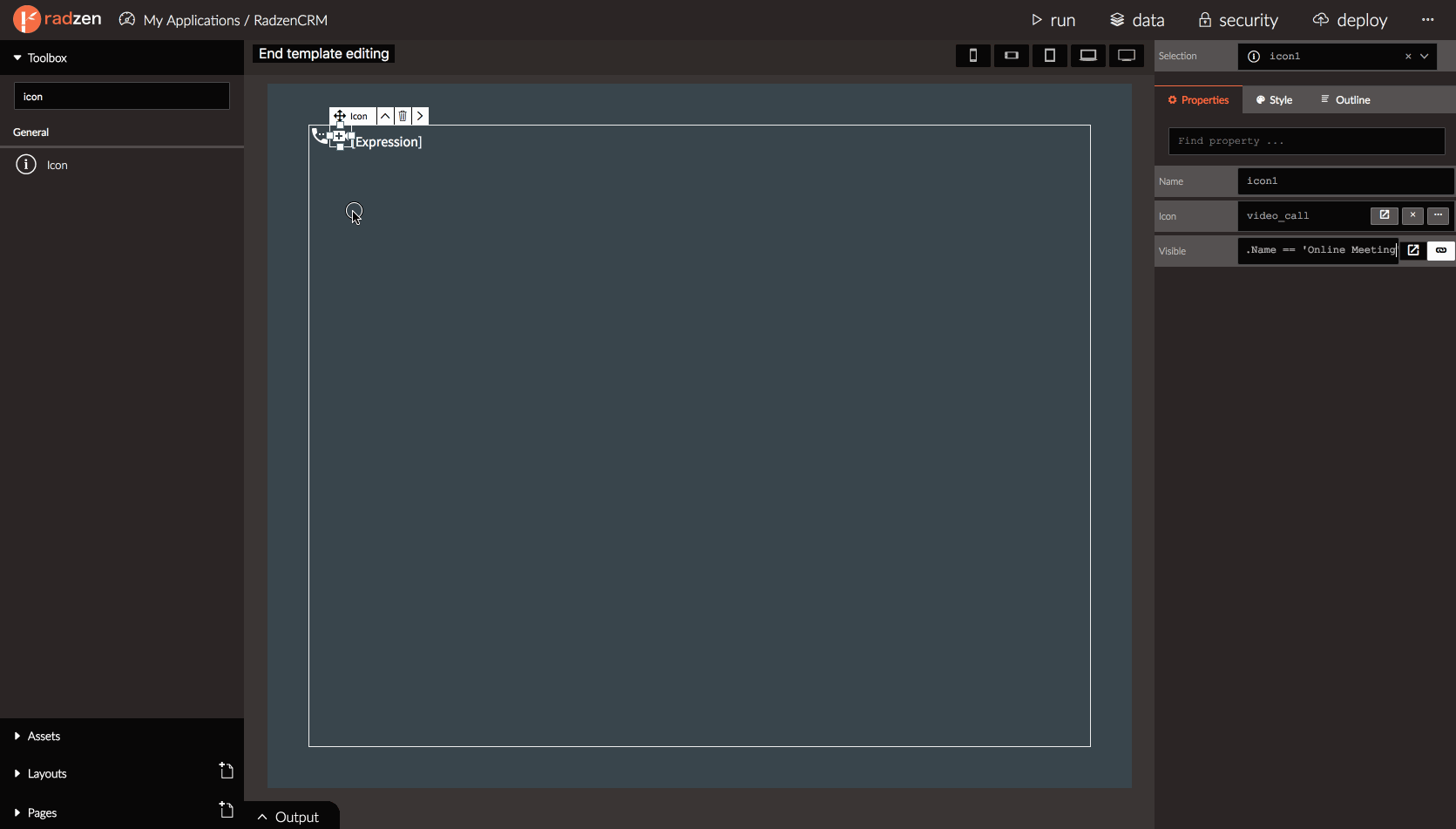Delete the selected Icon component via trash

[403, 116]
